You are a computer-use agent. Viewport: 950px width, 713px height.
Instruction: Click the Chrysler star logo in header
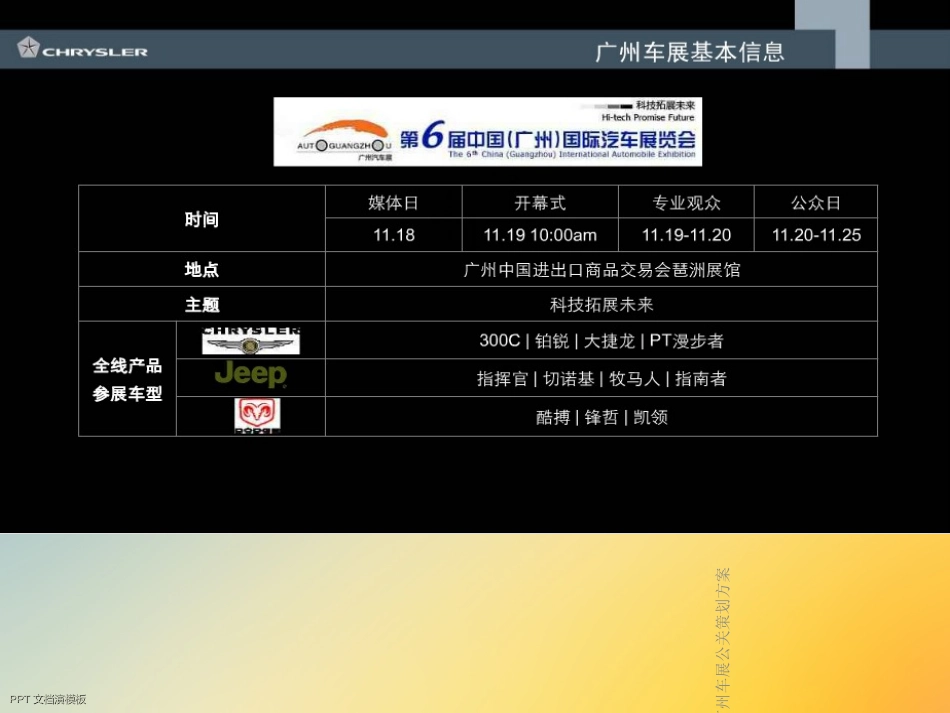(x=28, y=47)
